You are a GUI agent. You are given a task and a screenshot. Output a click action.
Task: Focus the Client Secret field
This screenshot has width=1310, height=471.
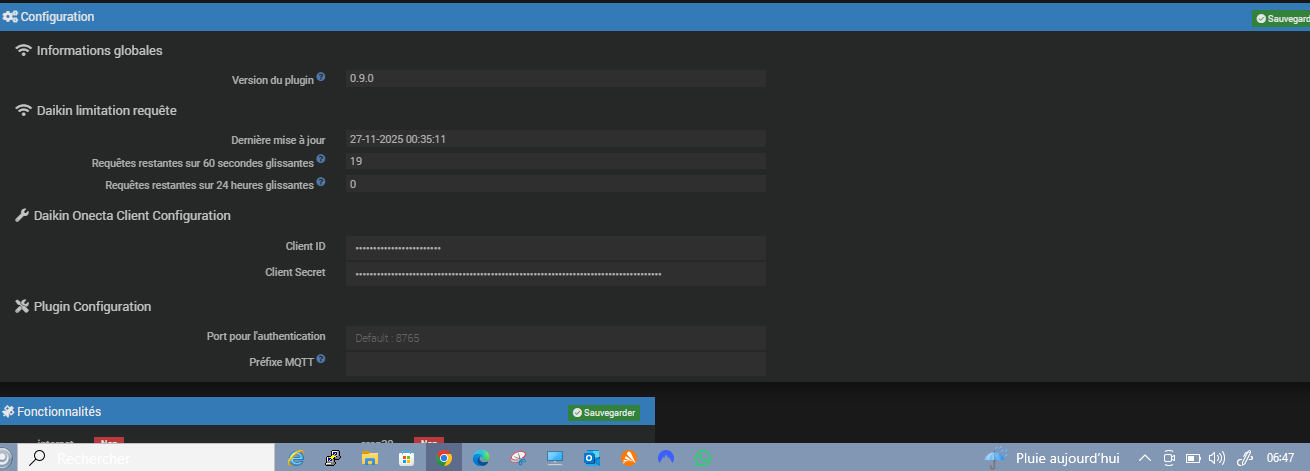556,273
